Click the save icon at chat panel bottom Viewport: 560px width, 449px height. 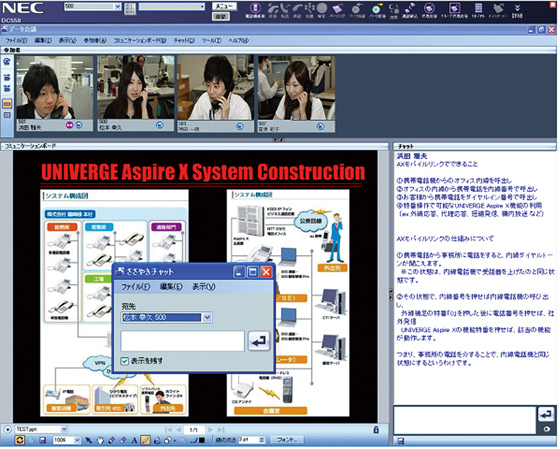(400, 441)
